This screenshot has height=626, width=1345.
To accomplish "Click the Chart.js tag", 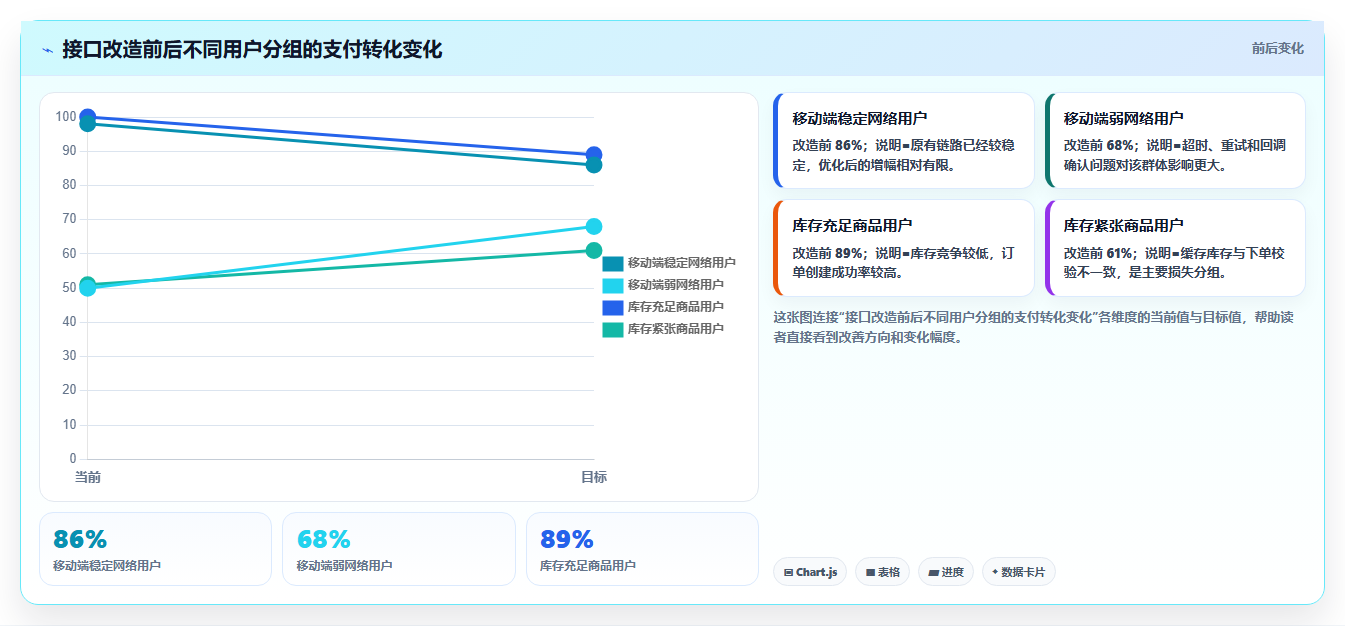I will click(810, 572).
